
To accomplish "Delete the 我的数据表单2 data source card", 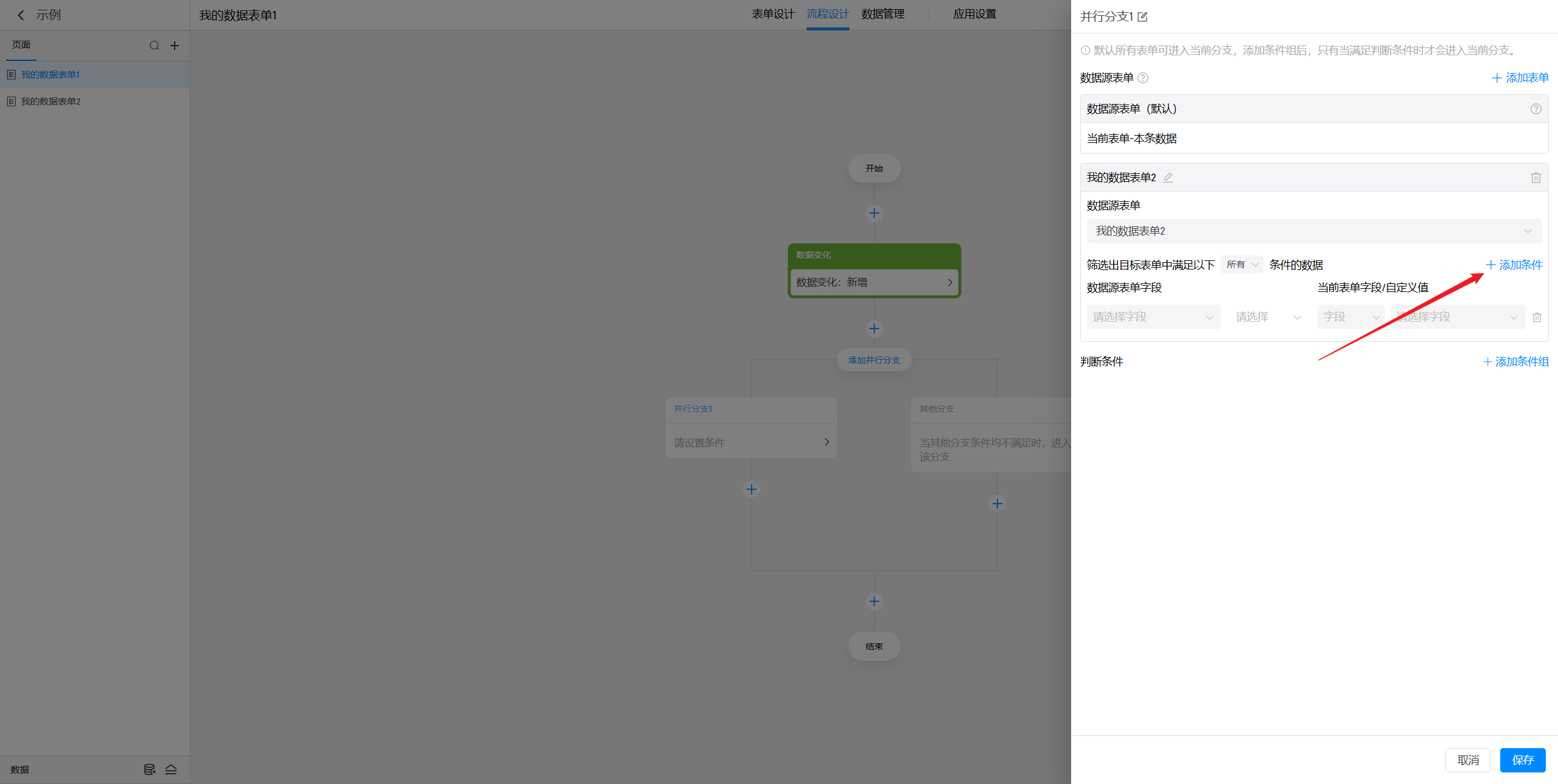I will click(x=1535, y=178).
